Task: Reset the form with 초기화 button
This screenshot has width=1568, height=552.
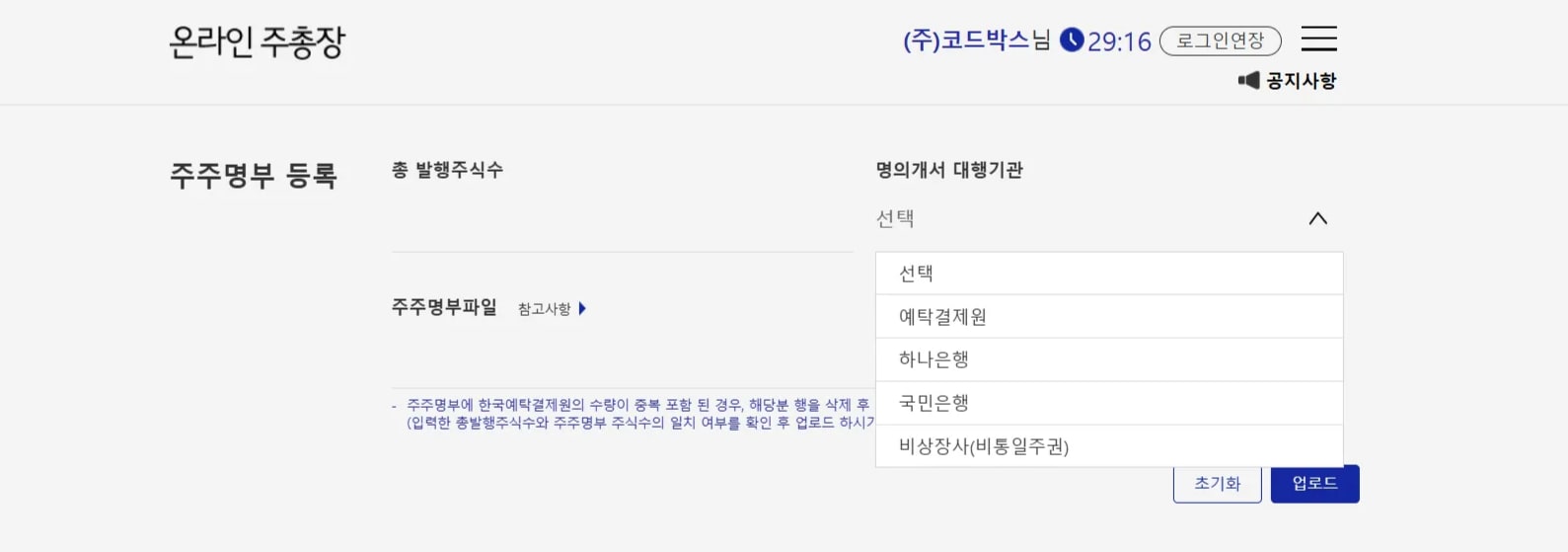Action: pyautogui.click(x=1217, y=484)
